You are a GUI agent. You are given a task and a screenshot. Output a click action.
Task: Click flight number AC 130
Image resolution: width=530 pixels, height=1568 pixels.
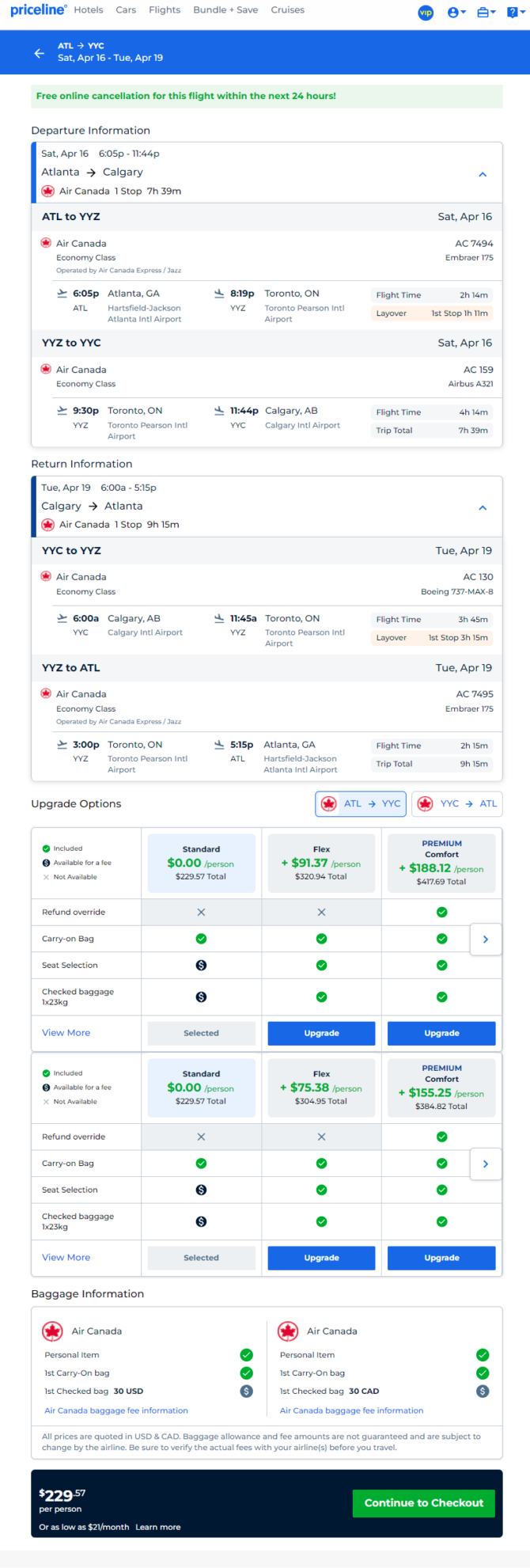pyautogui.click(x=479, y=577)
